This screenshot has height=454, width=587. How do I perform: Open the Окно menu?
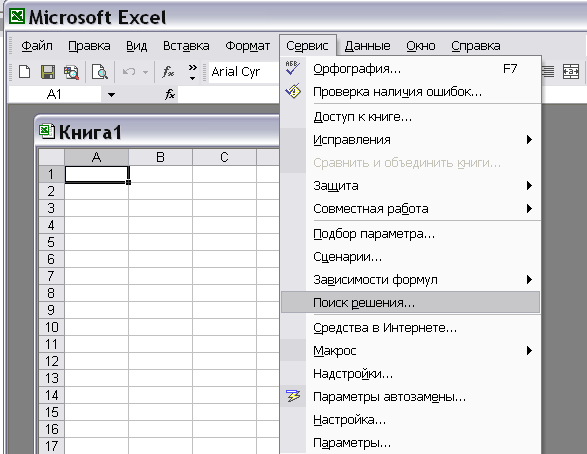point(421,46)
